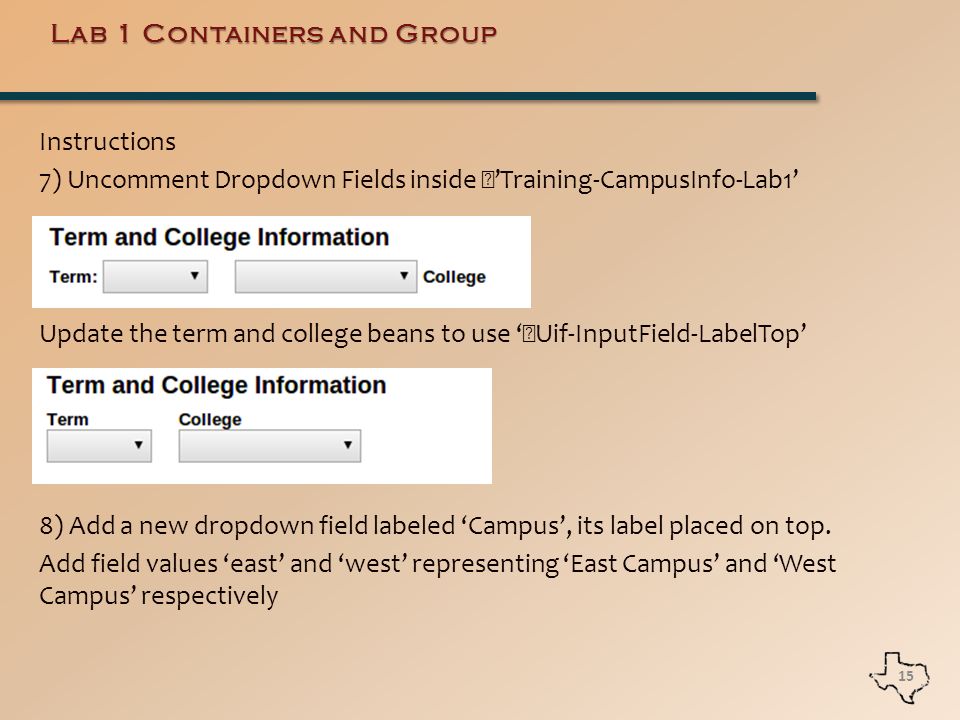Click the first Term and College Information heading
Viewport: 960px width, 720px height.
[219, 238]
